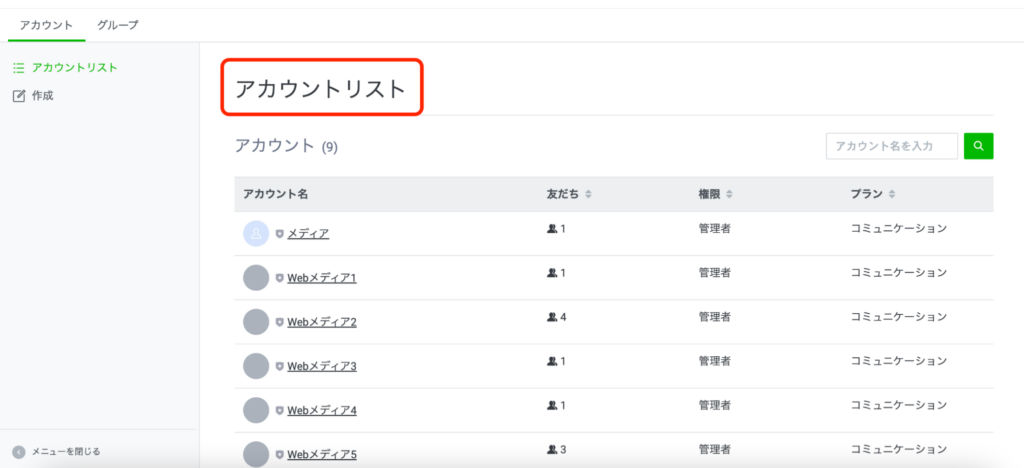Click the 作成 pencil icon in sidebar

coord(19,97)
